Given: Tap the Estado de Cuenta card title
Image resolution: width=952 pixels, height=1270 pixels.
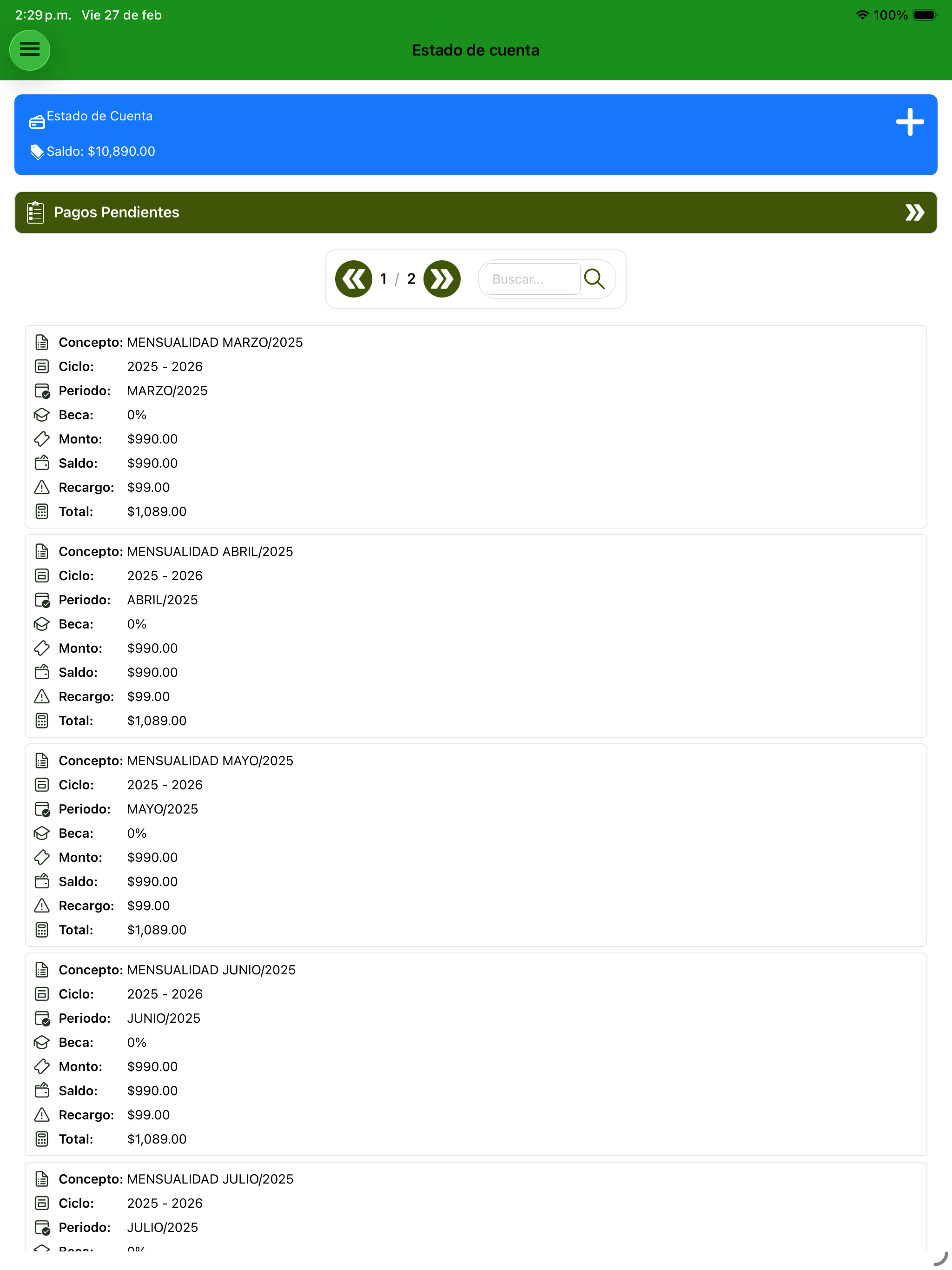Looking at the screenshot, I should [99, 116].
